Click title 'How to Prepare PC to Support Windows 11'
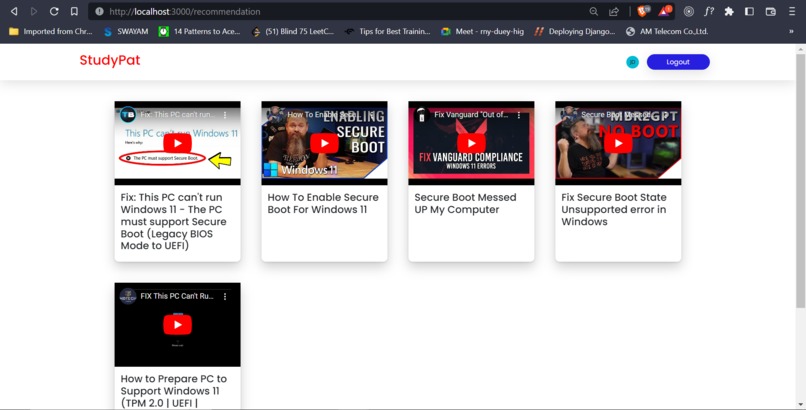The image size is (806, 410). (174, 391)
